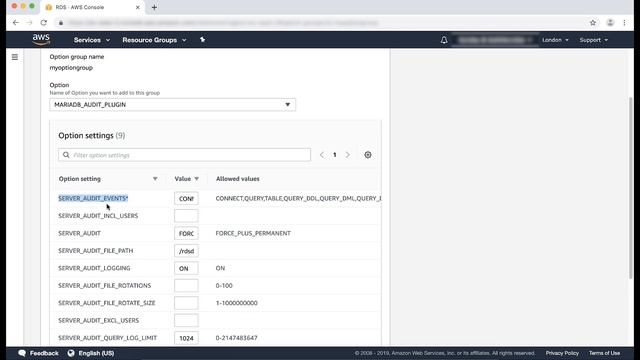Select the SERVER_AUDIT_EVENTS setting name

click(x=93, y=198)
